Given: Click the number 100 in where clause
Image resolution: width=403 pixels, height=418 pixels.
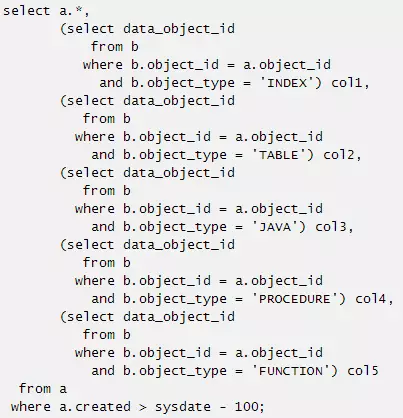Looking at the screenshot, I should coord(247,407).
